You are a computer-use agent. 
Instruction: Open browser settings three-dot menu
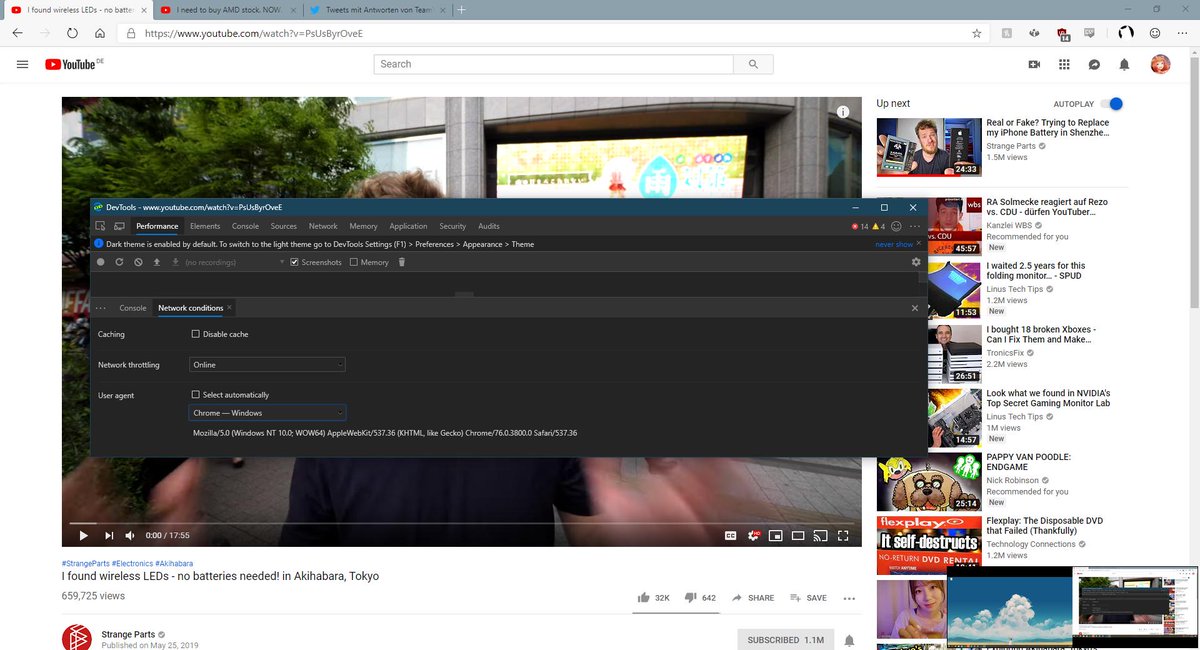coord(1183,33)
